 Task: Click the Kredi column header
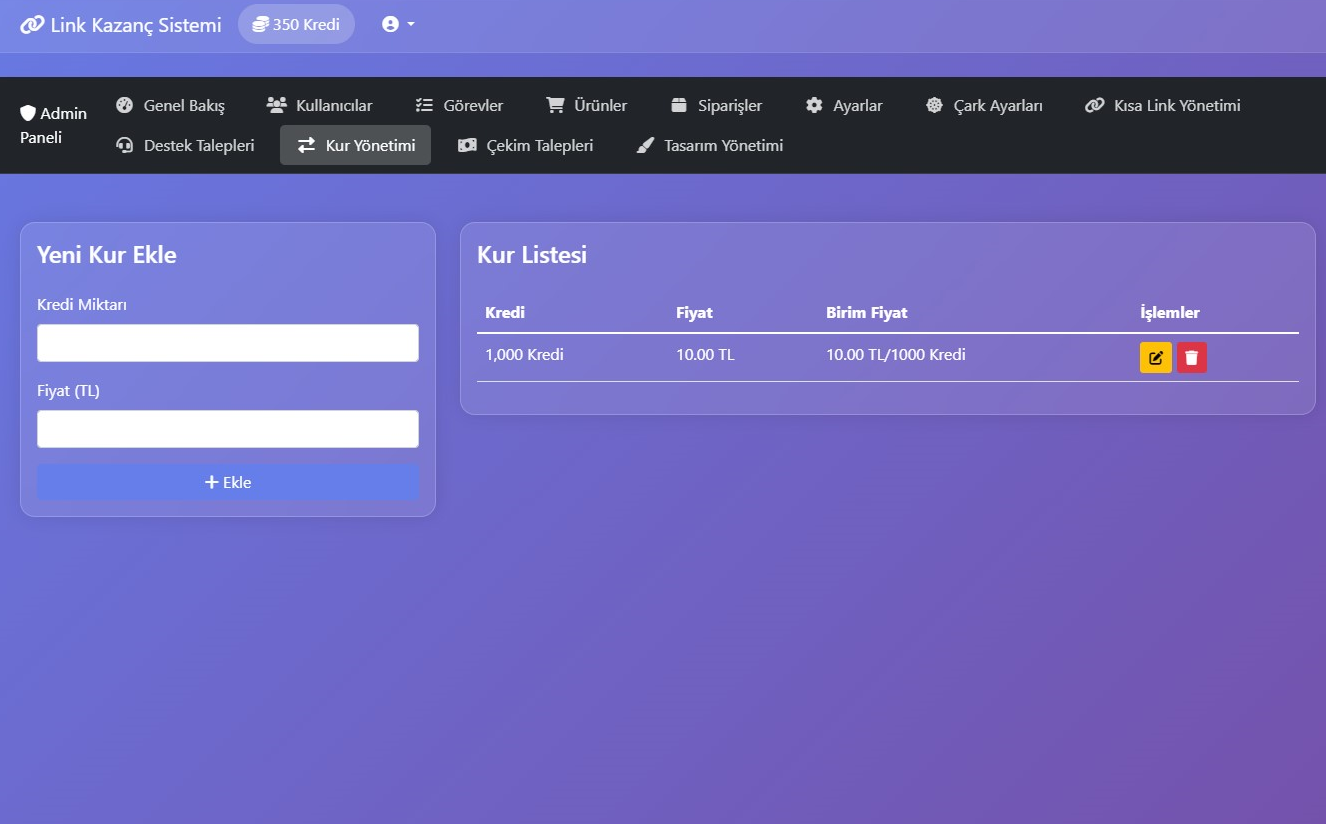[x=505, y=313]
